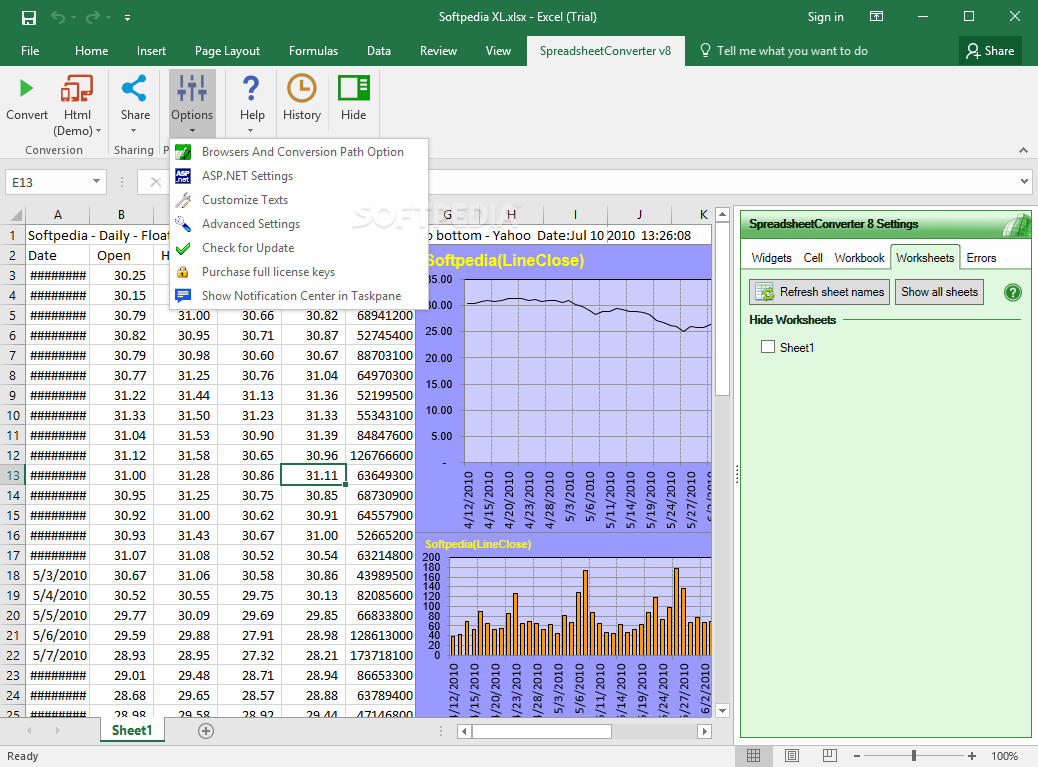Open the Html (Demo) conversion icon
Screen dimensions: 1038x767
(x=77, y=88)
